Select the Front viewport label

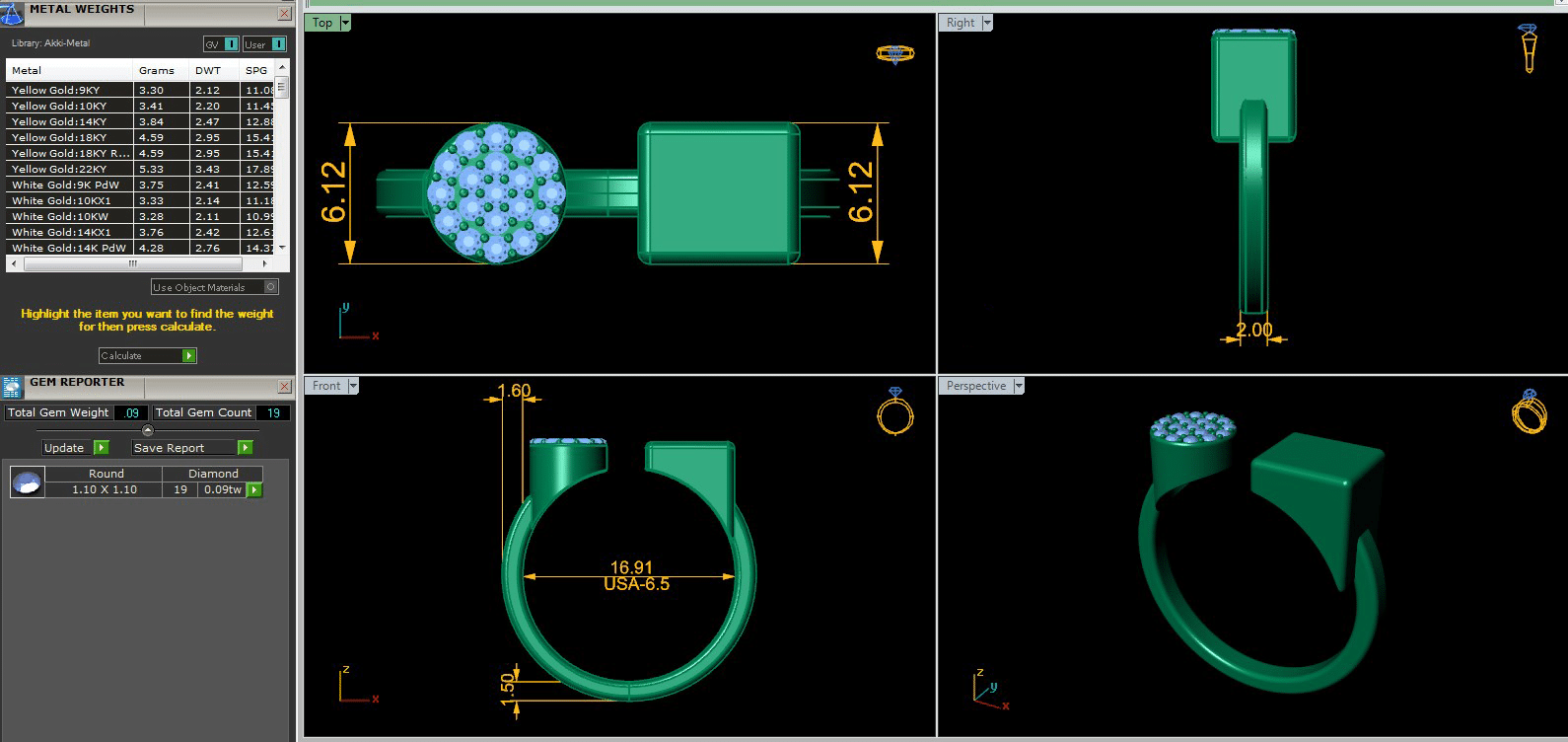[326, 386]
